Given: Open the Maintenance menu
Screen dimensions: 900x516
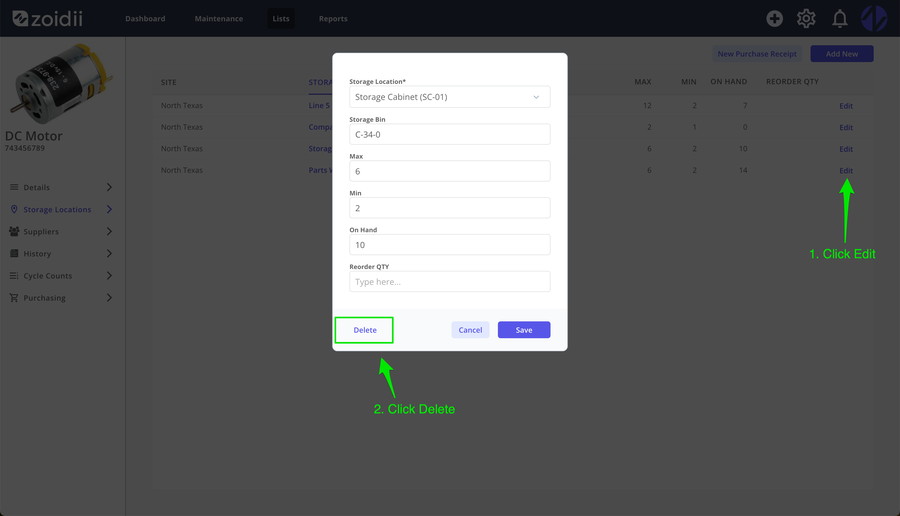Looking at the screenshot, I should point(219,18).
